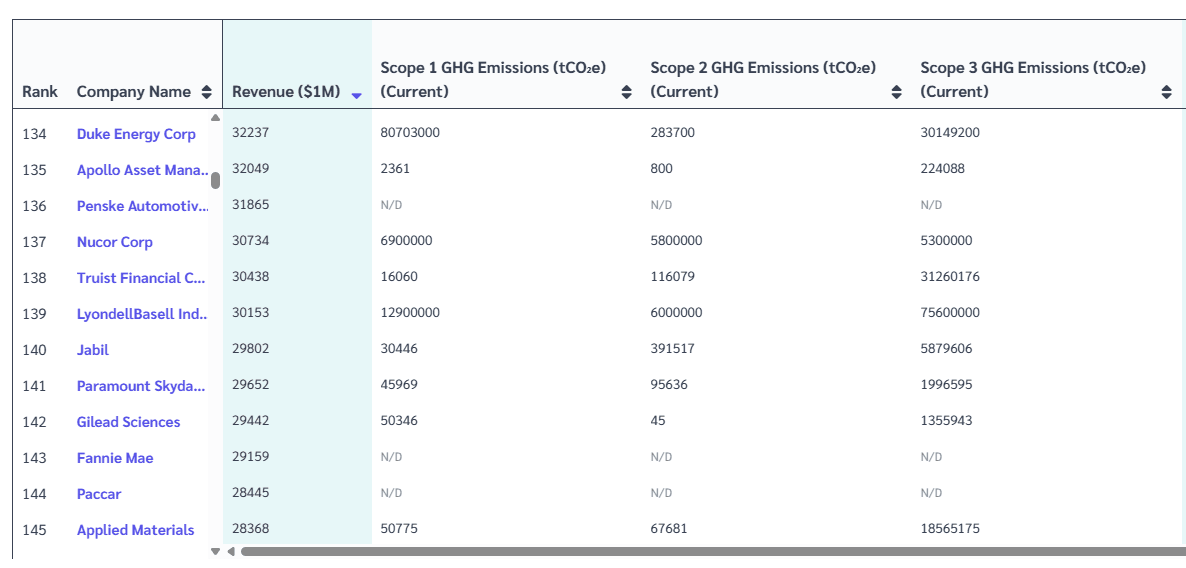Select Gilead Scope 1 value 50346
This screenshot has width=1186, height=568.
399,421
